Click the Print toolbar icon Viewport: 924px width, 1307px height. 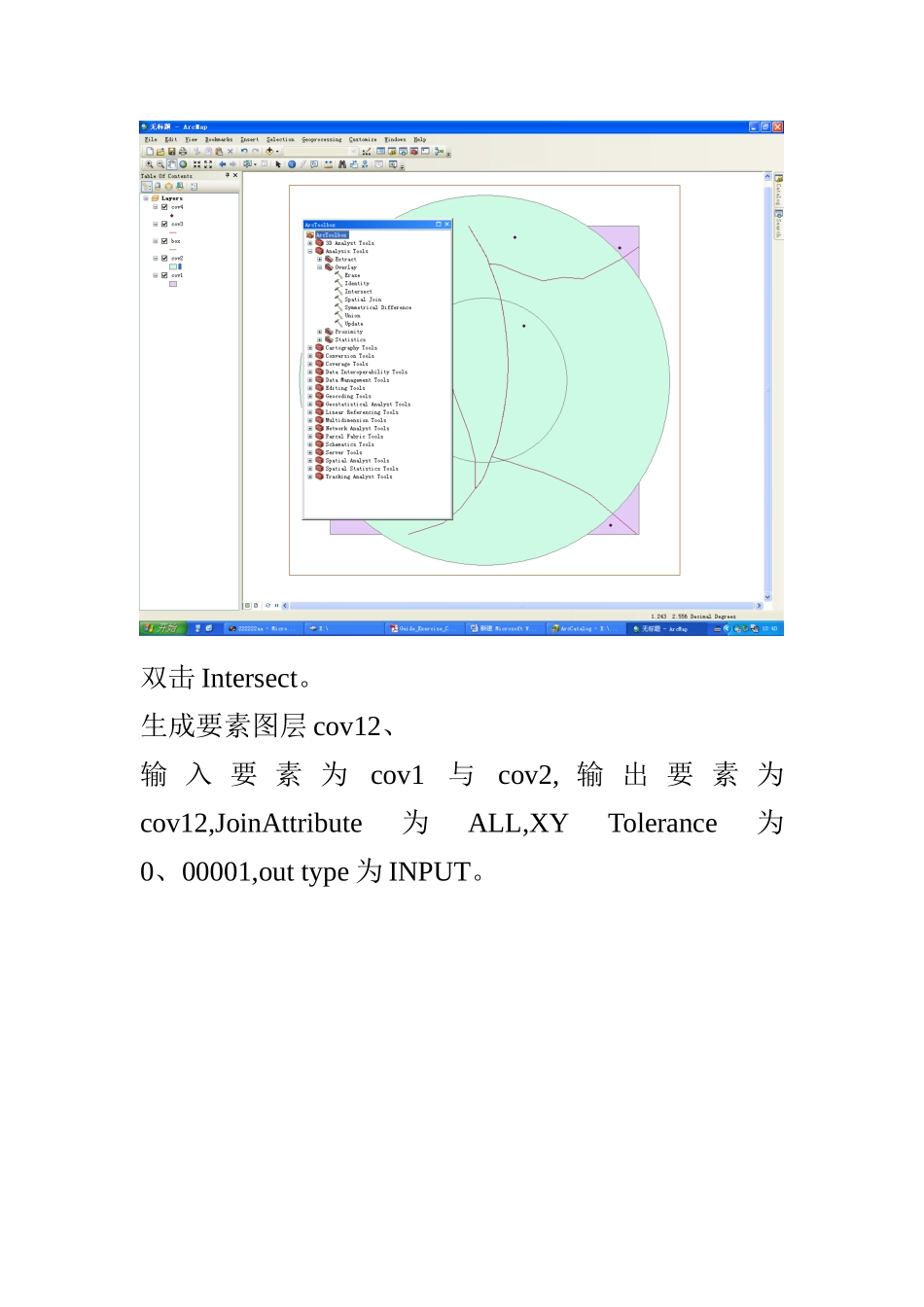(x=183, y=152)
